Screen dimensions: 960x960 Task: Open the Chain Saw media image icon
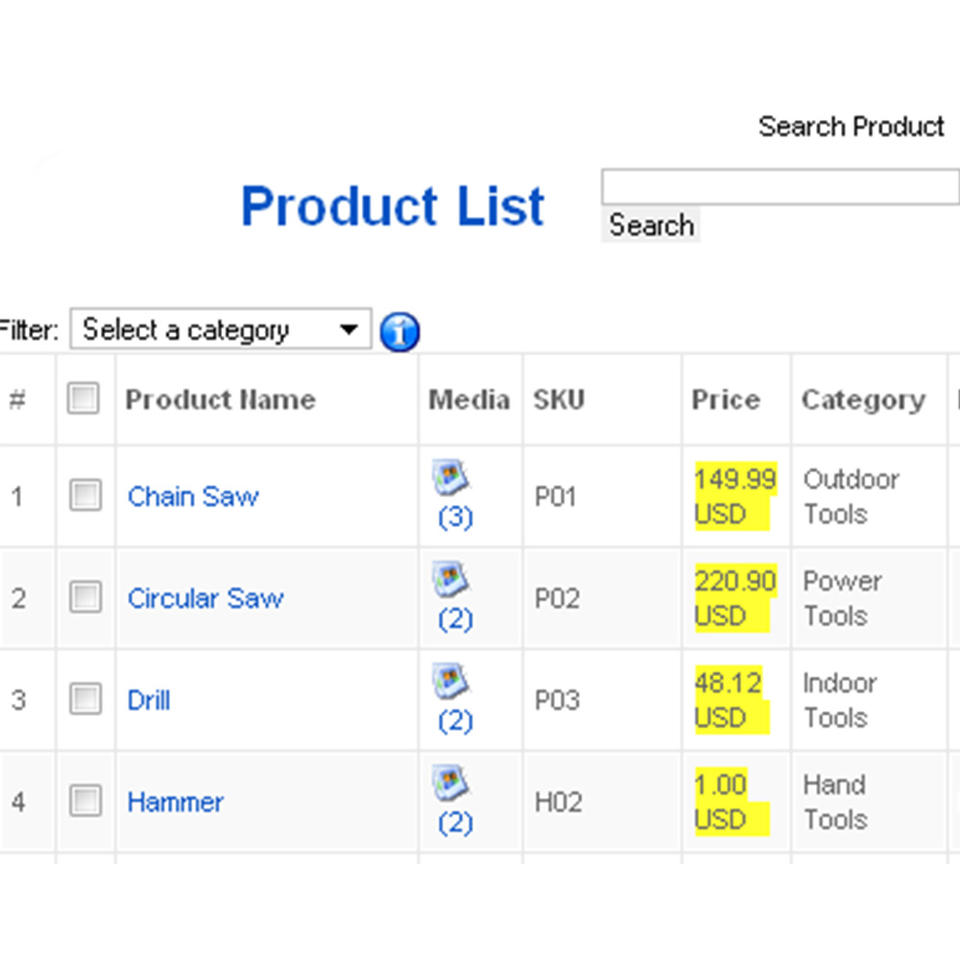[x=450, y=477]
